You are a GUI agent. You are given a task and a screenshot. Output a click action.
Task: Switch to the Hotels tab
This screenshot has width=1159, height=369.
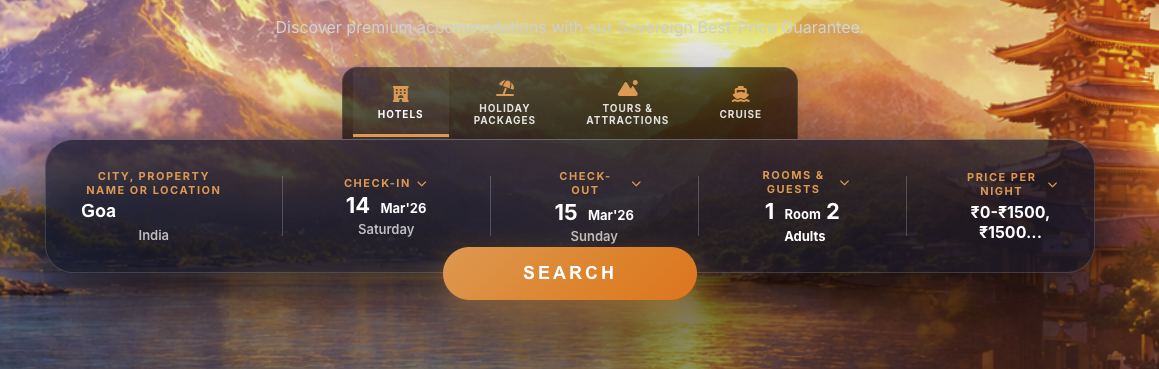click(x=401, y=104)
